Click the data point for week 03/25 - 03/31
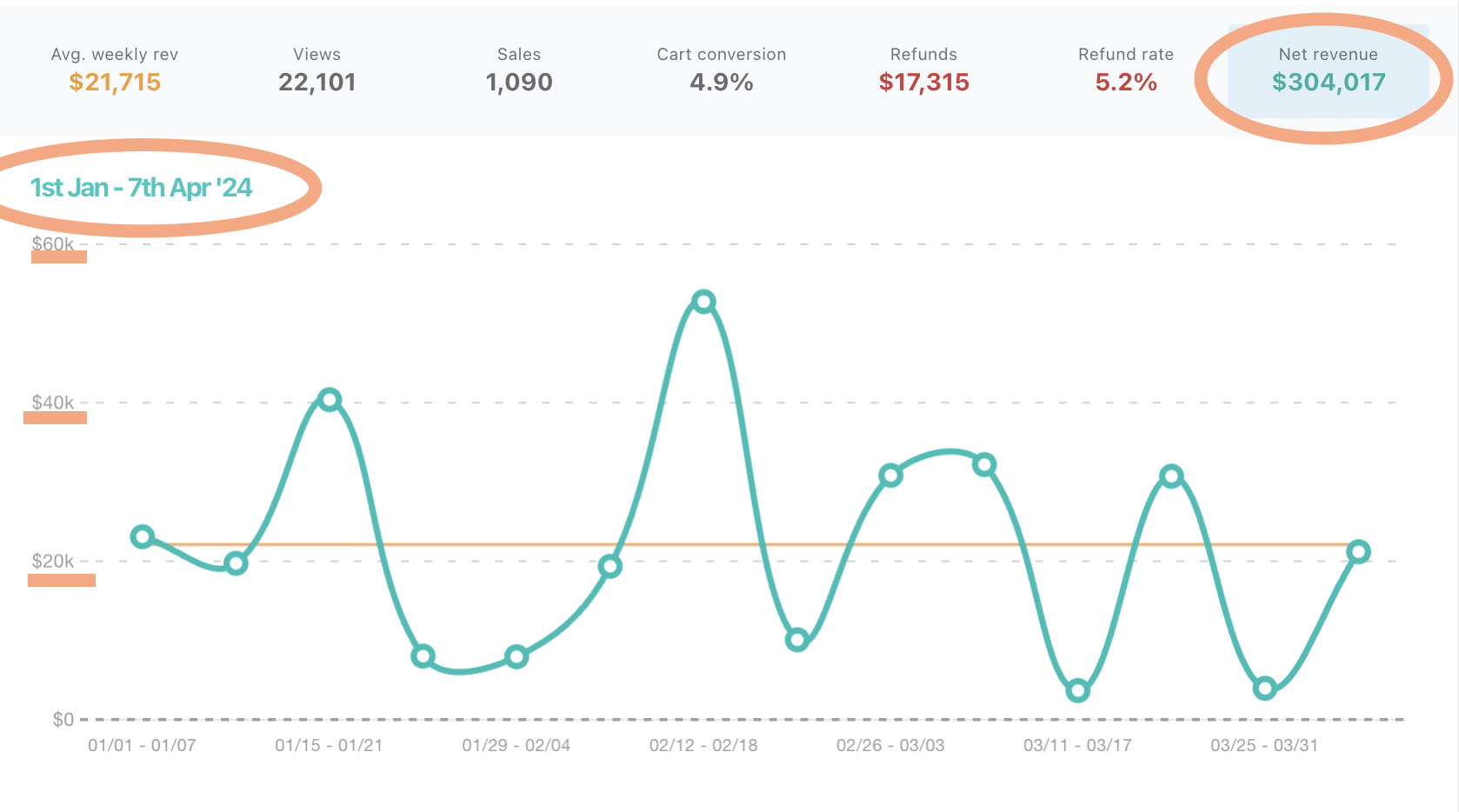 [1265, 689]
